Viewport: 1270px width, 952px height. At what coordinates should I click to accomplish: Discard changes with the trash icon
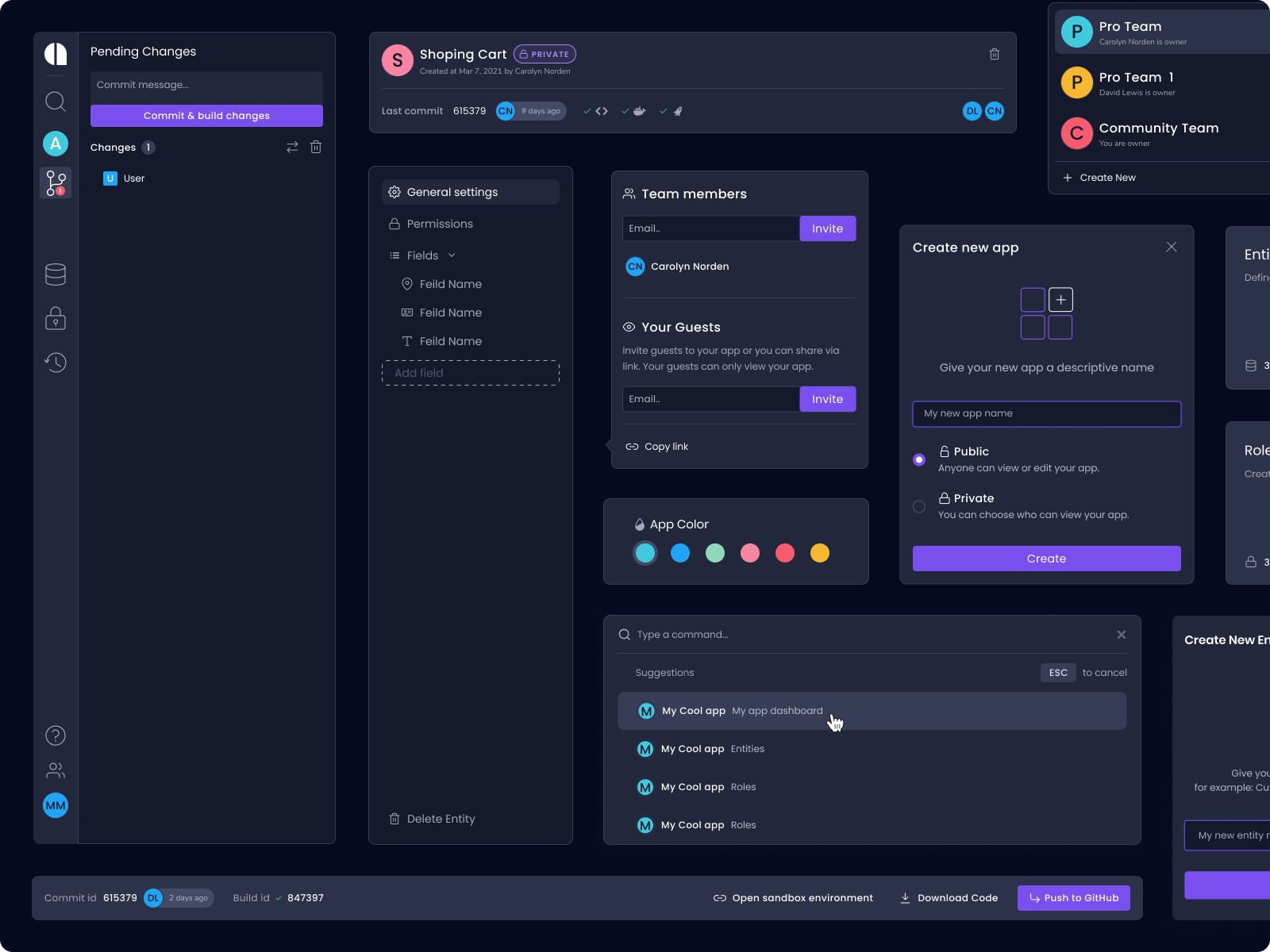pyautogui.click(x=316, y=147)
